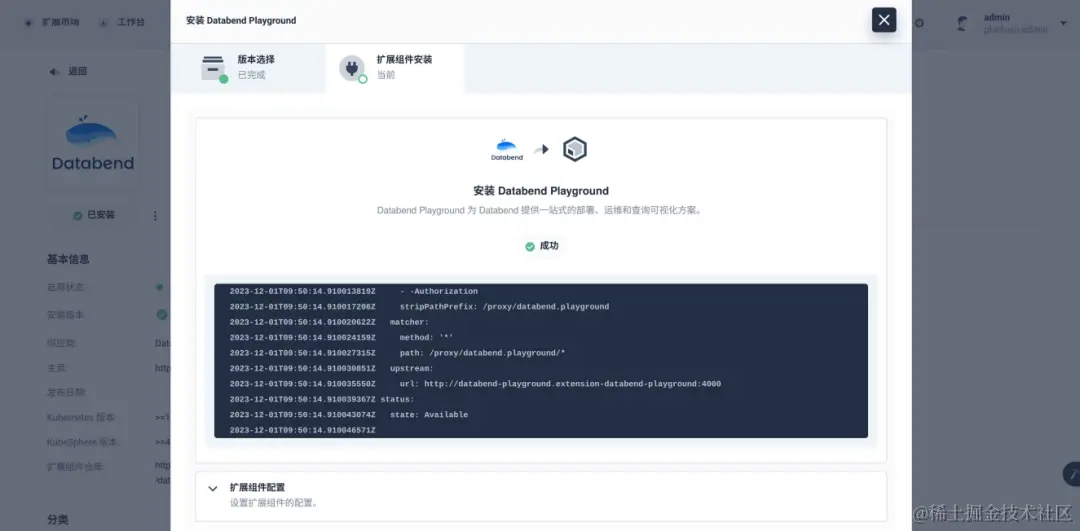Click 返回 back link on background page
The width and height of the screenshot is (1080, 531).
[x=77, y=72]
